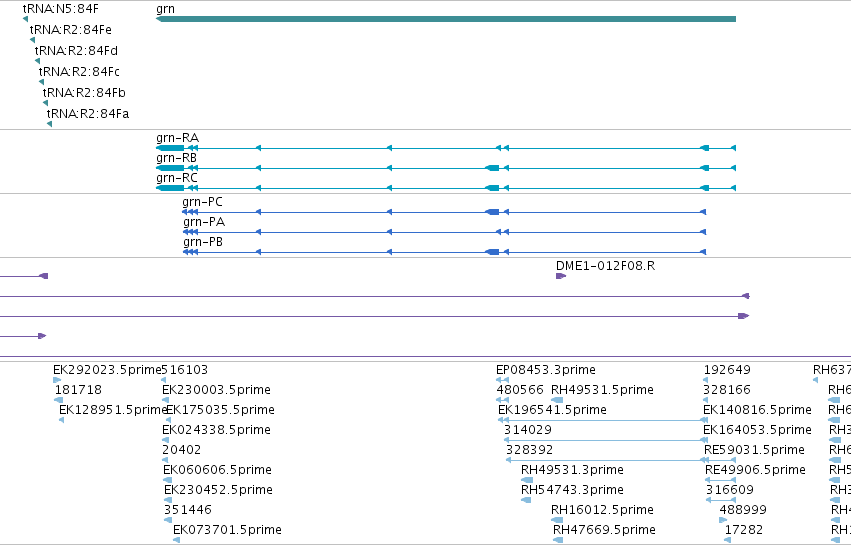851x545 pixels.
Task: Click the DME1-012F08.R arrow glyph
Action: point(561,276)
